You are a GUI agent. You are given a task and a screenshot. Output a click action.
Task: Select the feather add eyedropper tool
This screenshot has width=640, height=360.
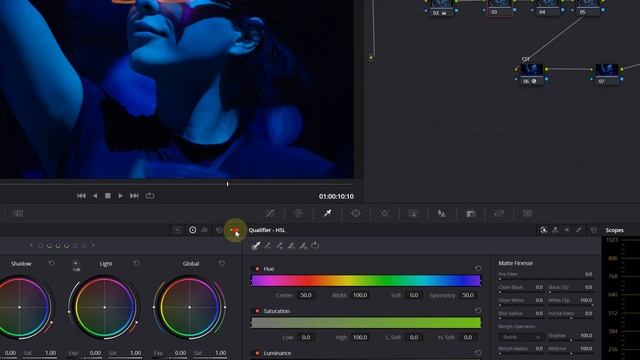[303, 245]
